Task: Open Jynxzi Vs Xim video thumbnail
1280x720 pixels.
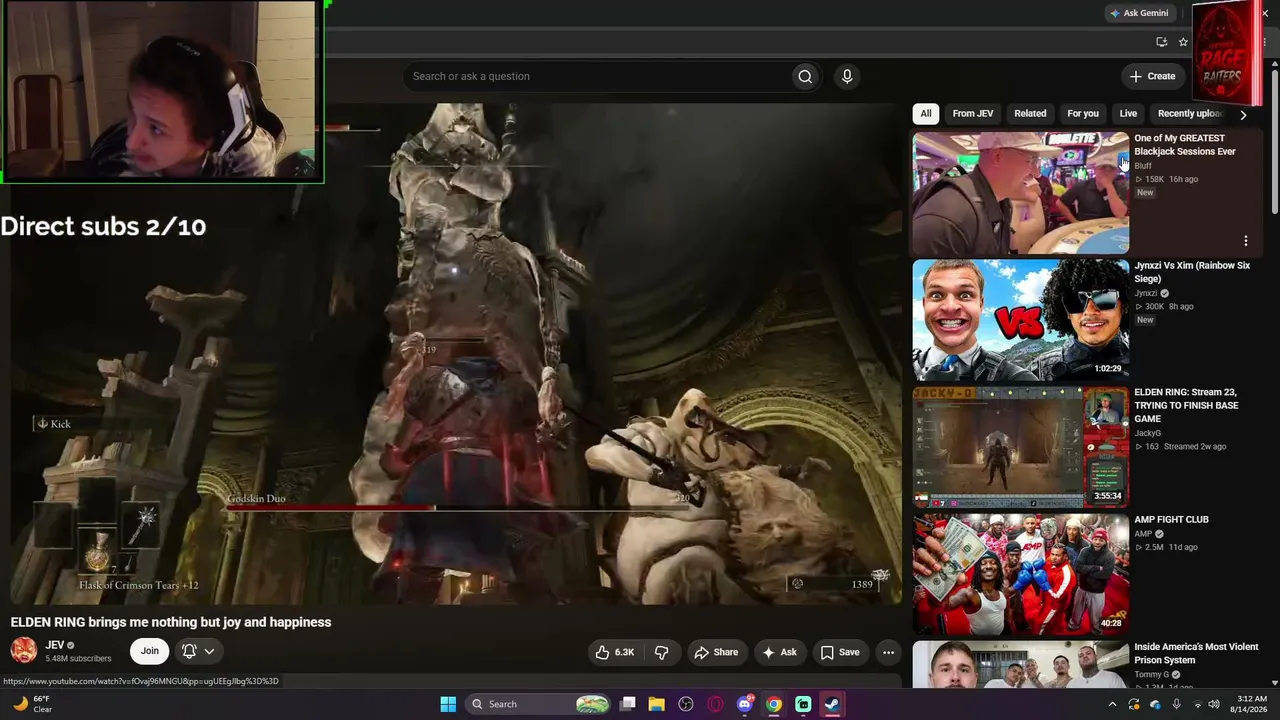Action: (1021, 320)
